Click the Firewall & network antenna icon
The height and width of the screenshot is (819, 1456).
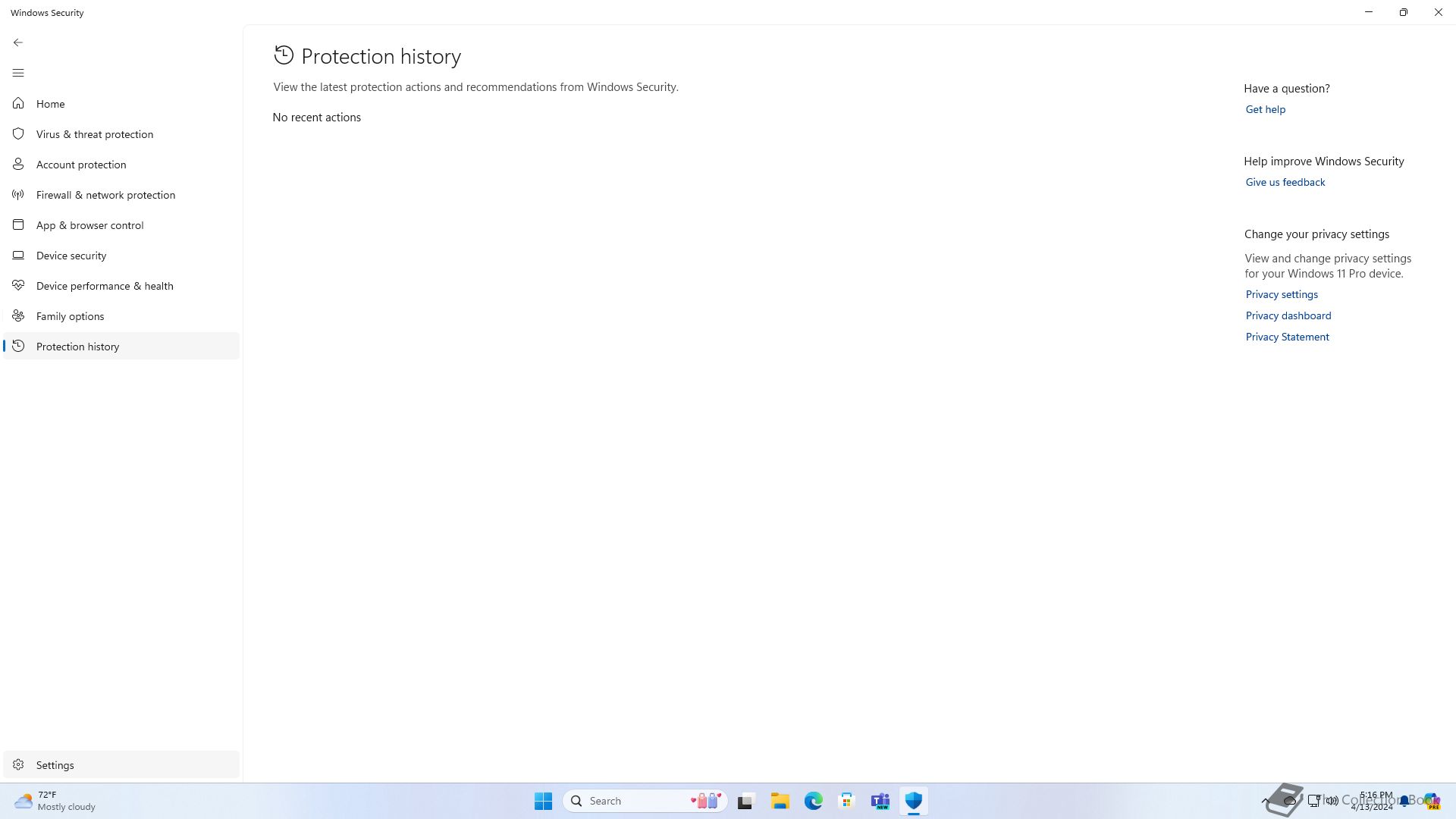click(18, 194)
